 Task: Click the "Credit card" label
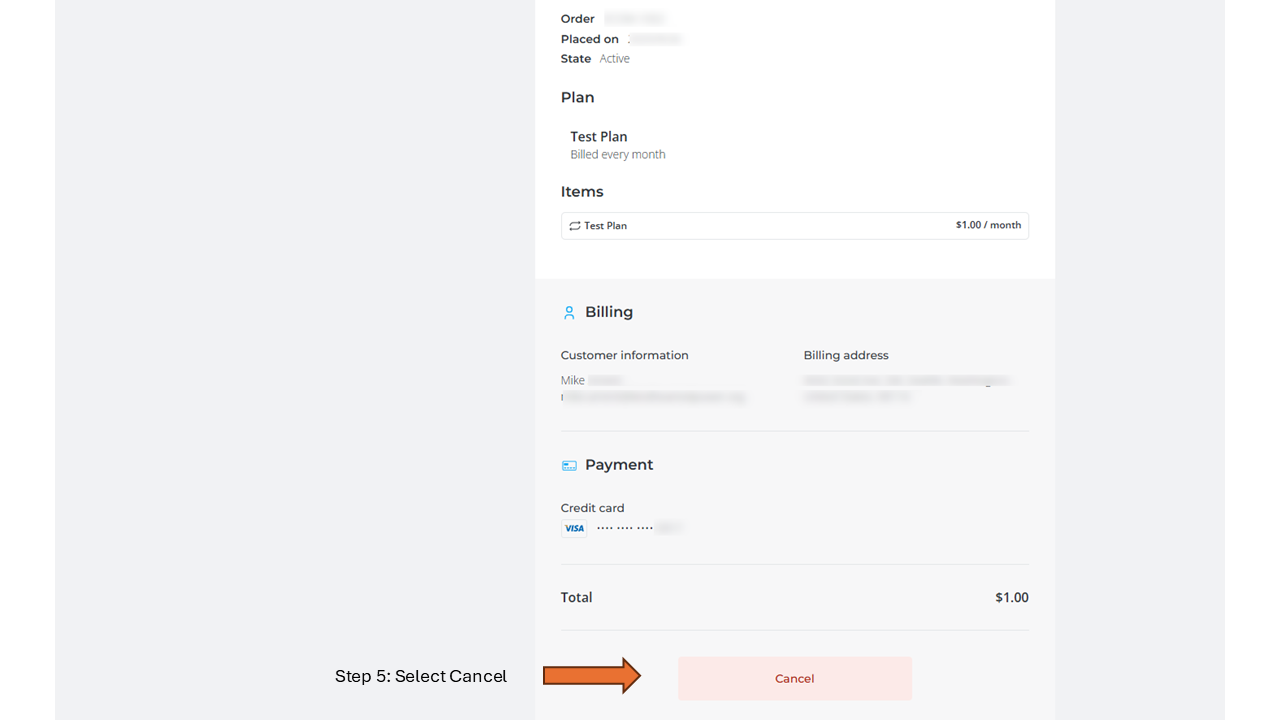(x=593, y=508)
